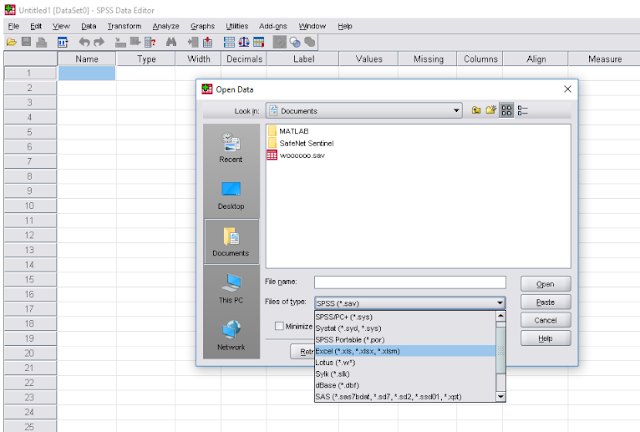Screen dimensions: 640x432
Task: Switch to Details view icon in Open Data
Action: [x=522, y=110]
